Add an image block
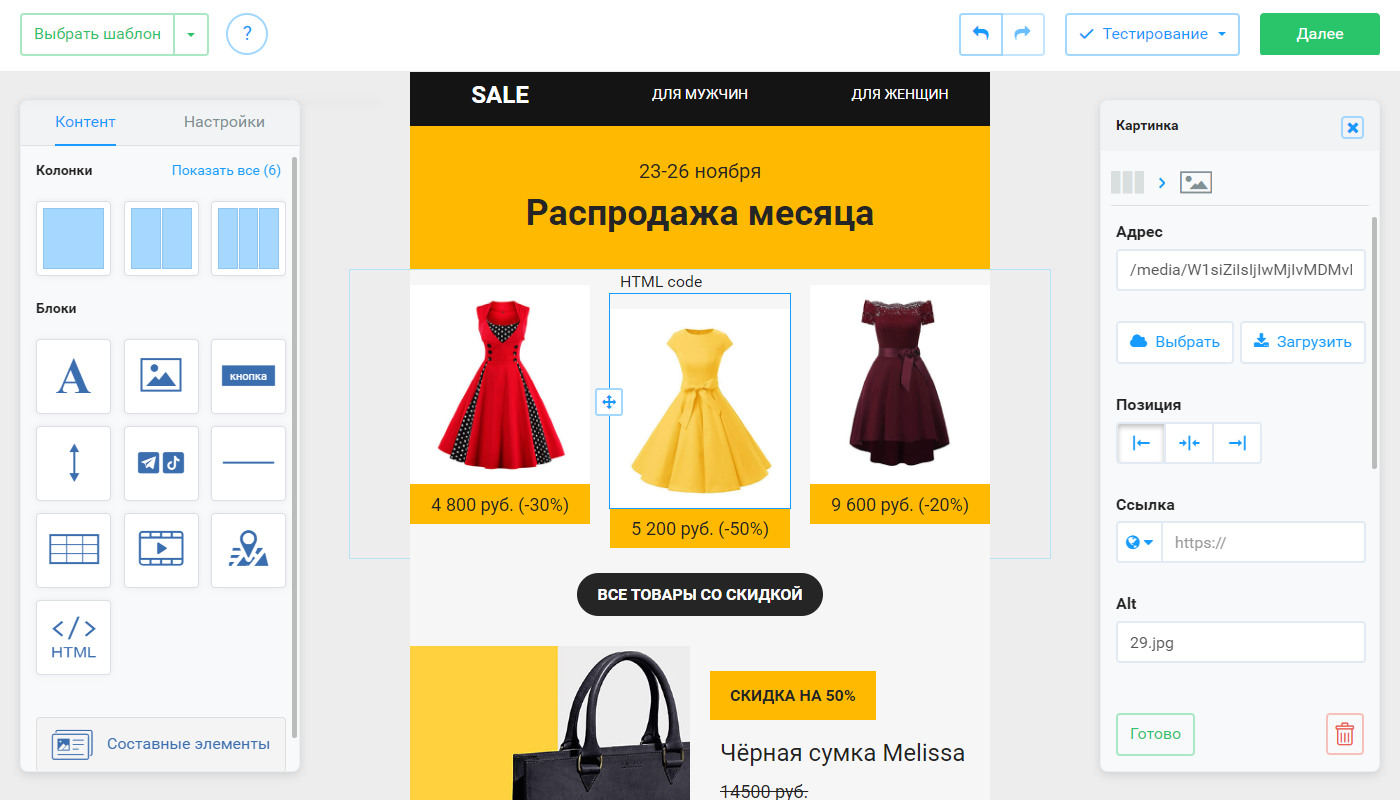Image resolution: width=1400 pixels, height=800 pixels. pyautogui.click(x=161, y=376)
